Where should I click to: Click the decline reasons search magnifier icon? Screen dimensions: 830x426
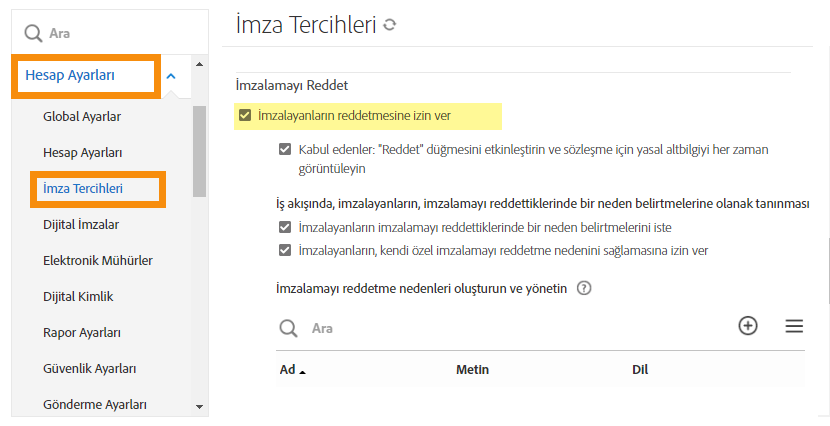click(288, 328)
